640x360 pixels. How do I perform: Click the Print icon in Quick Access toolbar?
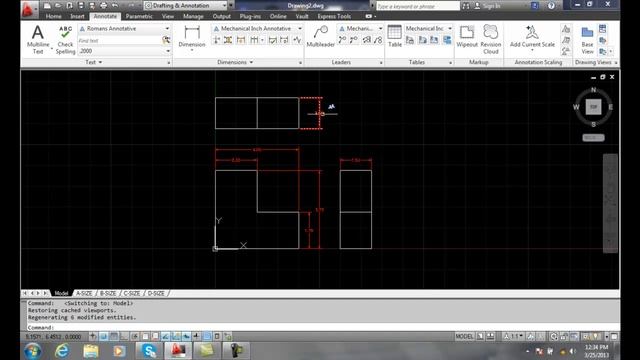(x=103, y=6)
